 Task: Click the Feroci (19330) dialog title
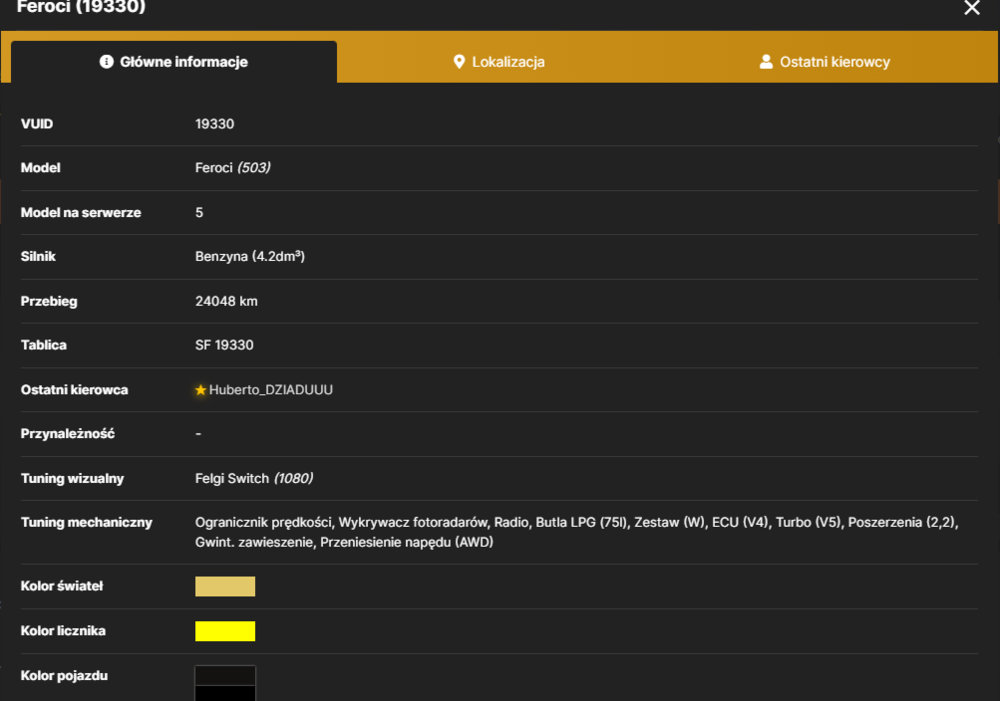point(81,7)
